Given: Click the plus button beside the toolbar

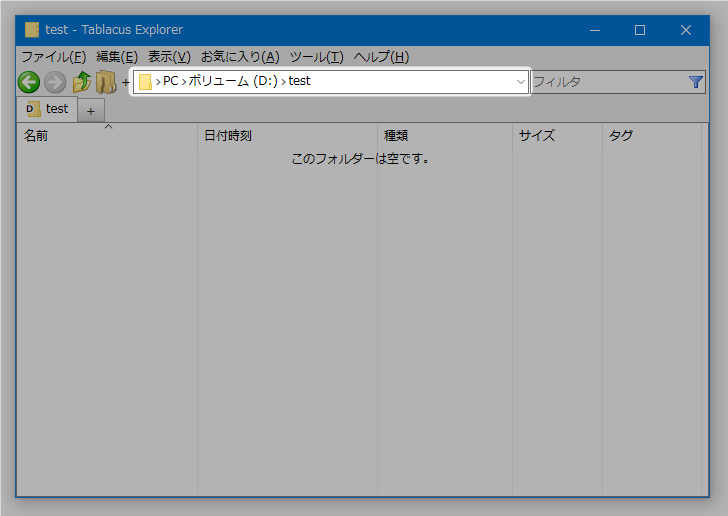Looking at the screenshot, I should [125, 83].
